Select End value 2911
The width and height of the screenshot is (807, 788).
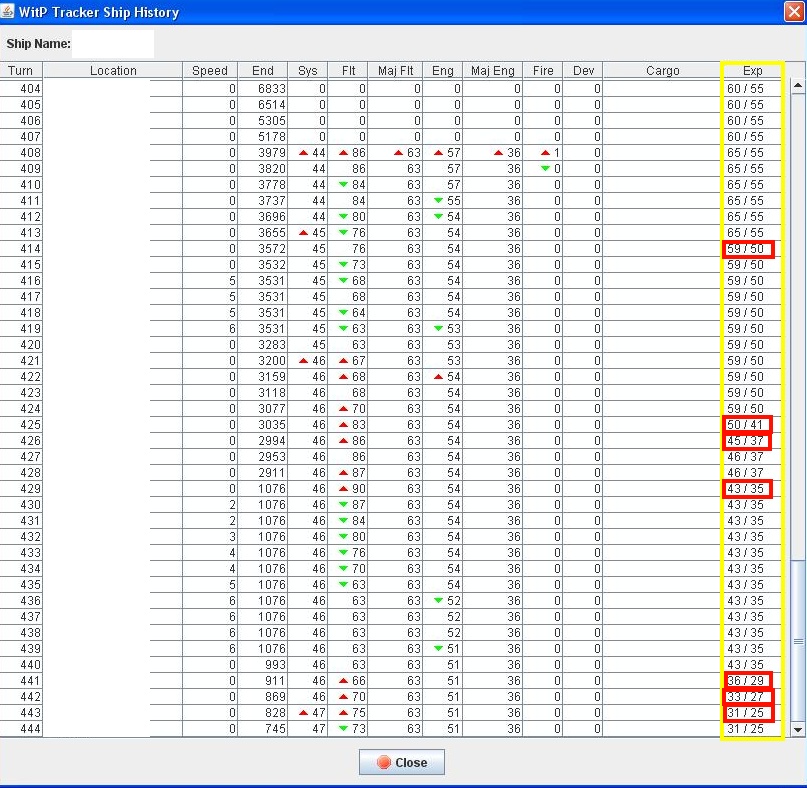tap(262, 472)
